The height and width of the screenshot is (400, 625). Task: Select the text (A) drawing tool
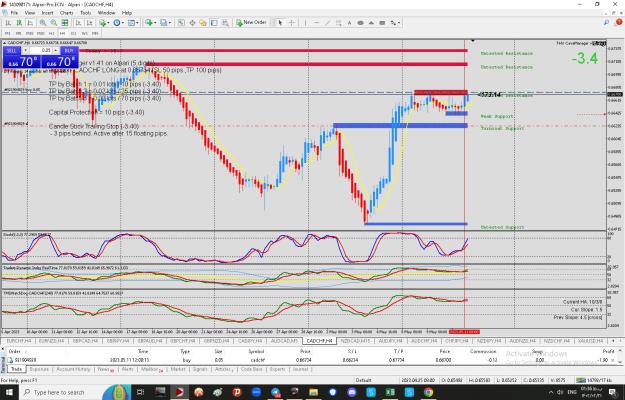point(350,23)
